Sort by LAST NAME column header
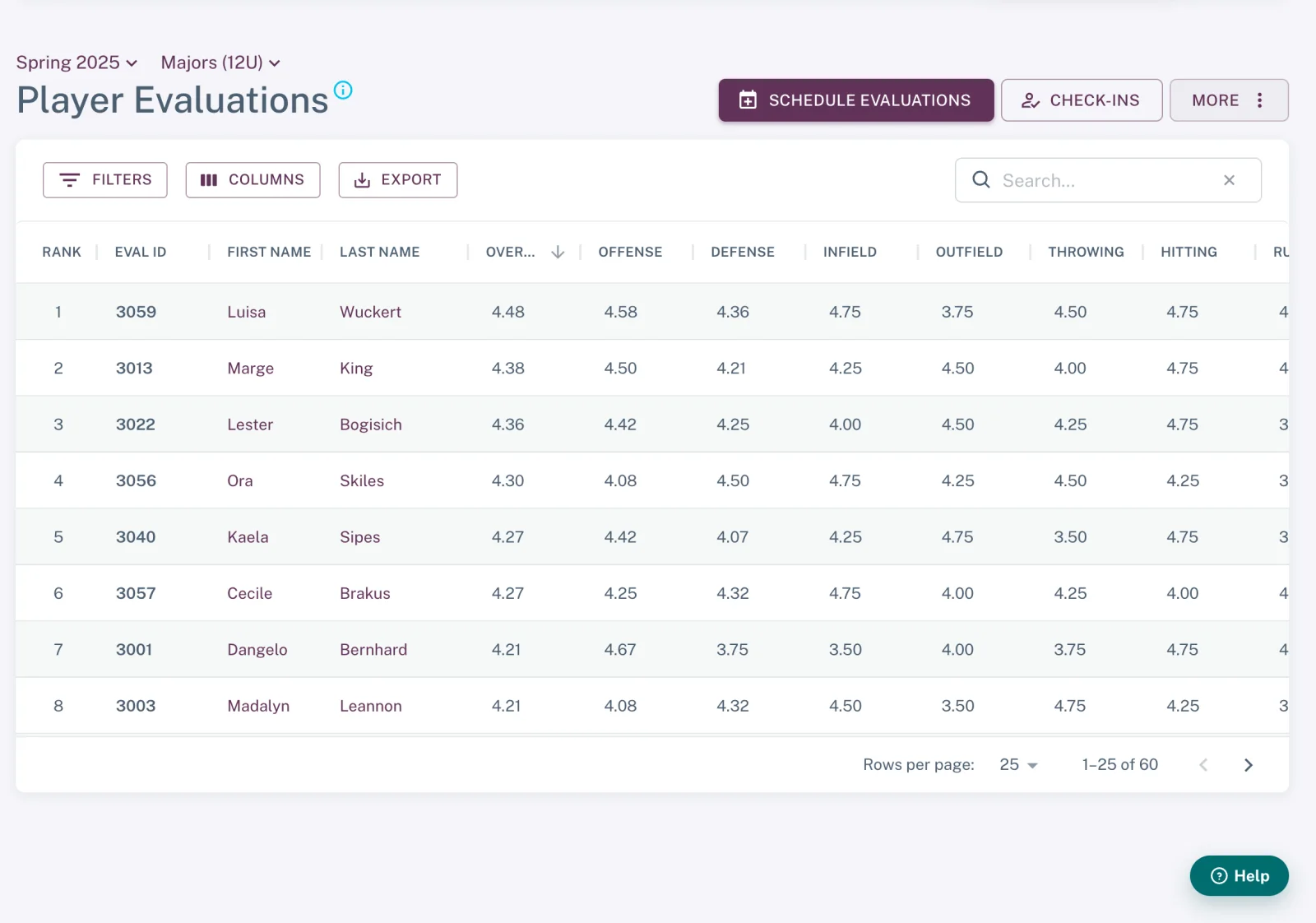The height and width of the screenshot is (923, 1316). pyautogui.click(x=380, y=252)
